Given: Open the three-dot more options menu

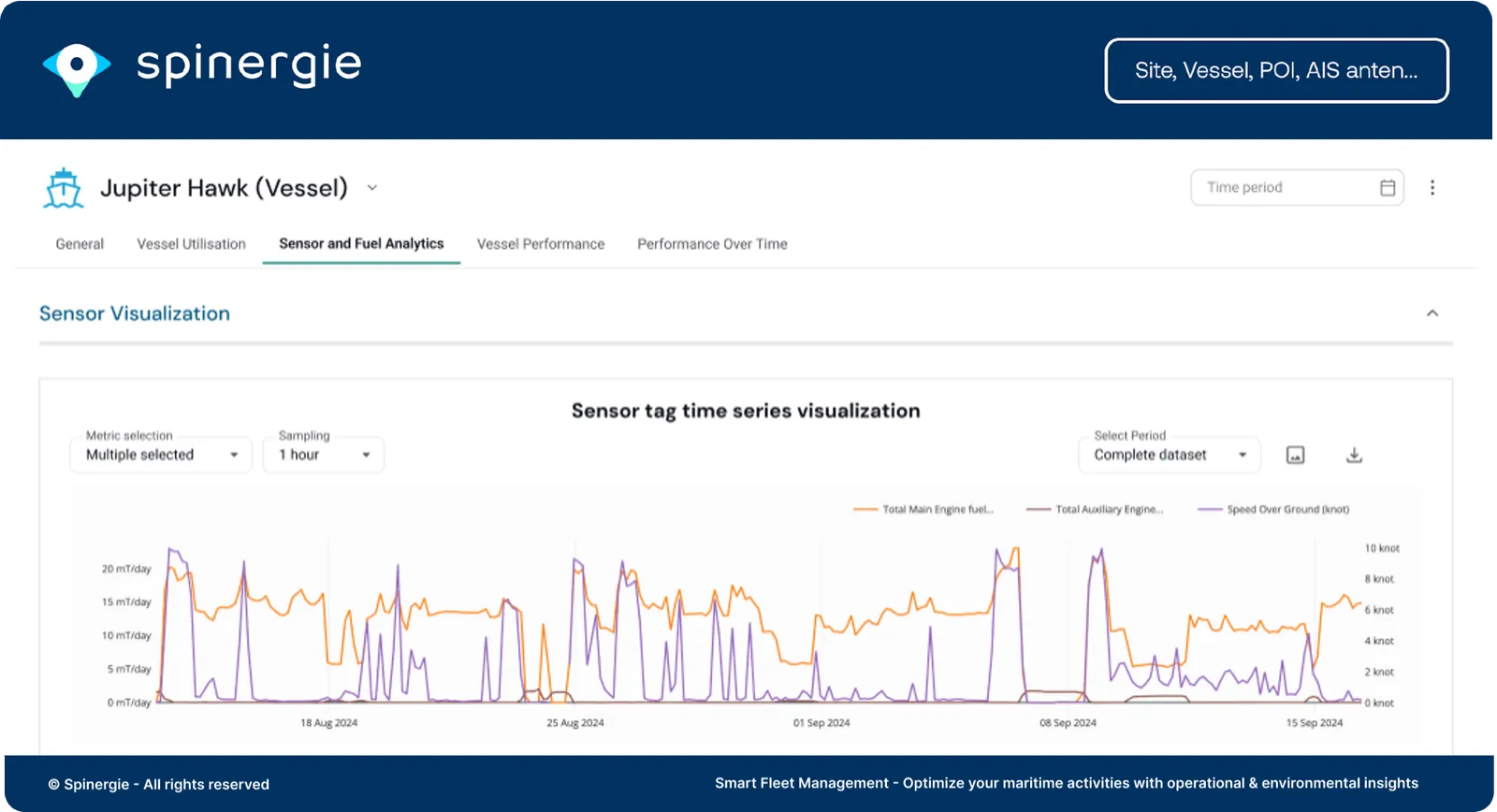Looking at the screenshot, I should coord(1432,188).
